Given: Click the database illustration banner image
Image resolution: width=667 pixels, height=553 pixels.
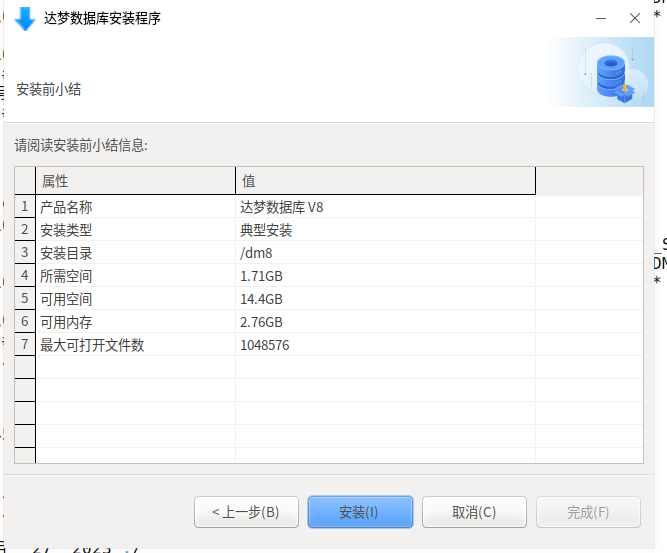Looking at the screenshot, I should [602, 72].
